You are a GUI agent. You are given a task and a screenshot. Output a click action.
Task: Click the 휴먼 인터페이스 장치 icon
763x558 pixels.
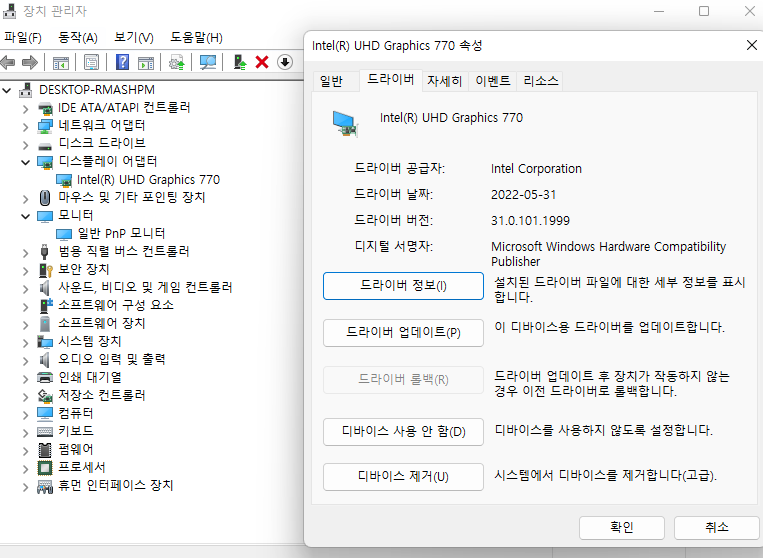[x=45, y=486]
